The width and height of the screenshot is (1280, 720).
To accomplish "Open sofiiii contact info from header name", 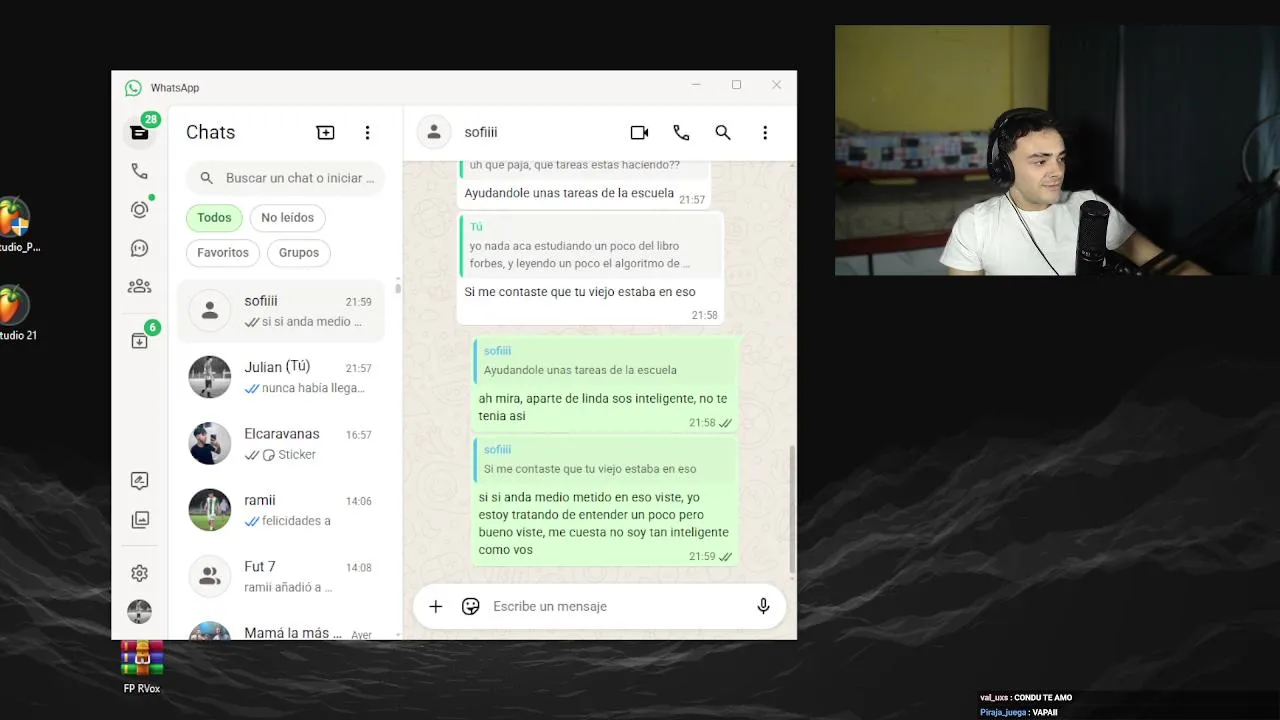I will pos(481,132).
